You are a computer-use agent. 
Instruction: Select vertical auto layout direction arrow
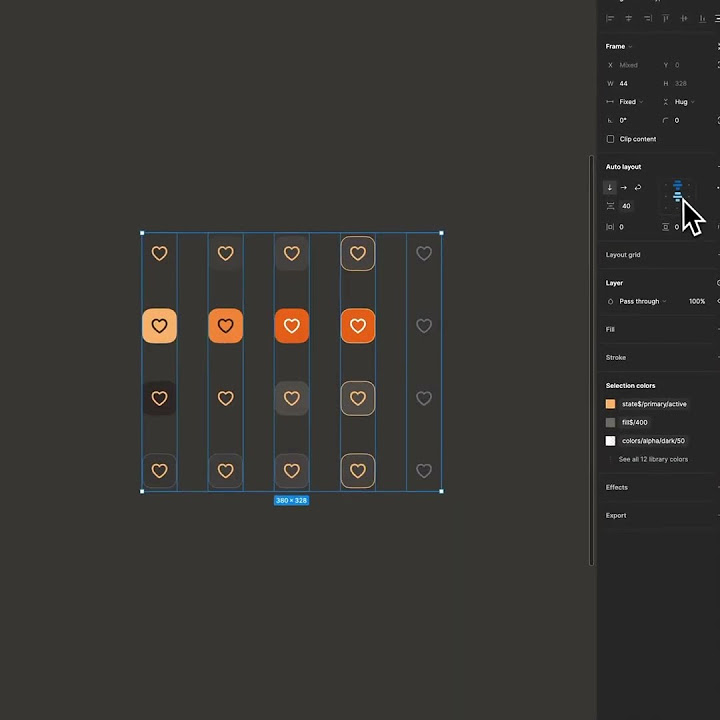pyautogui.click(x=610, y=187)
